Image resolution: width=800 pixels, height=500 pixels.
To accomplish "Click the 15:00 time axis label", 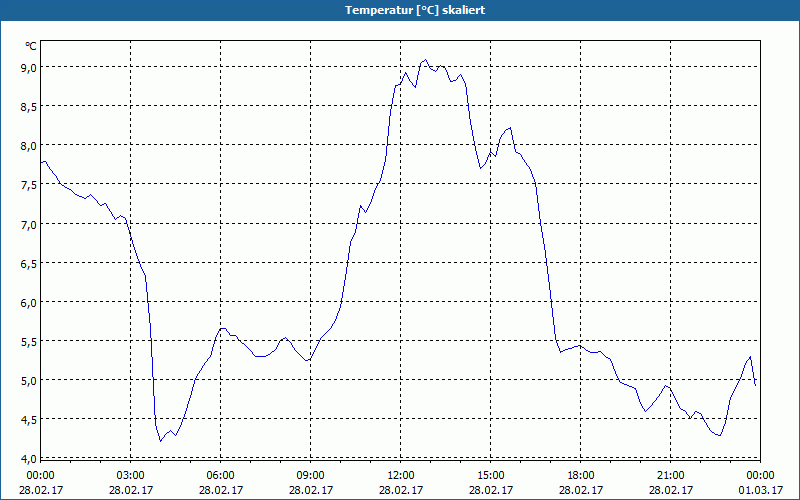I will click(x=491, y=476).
